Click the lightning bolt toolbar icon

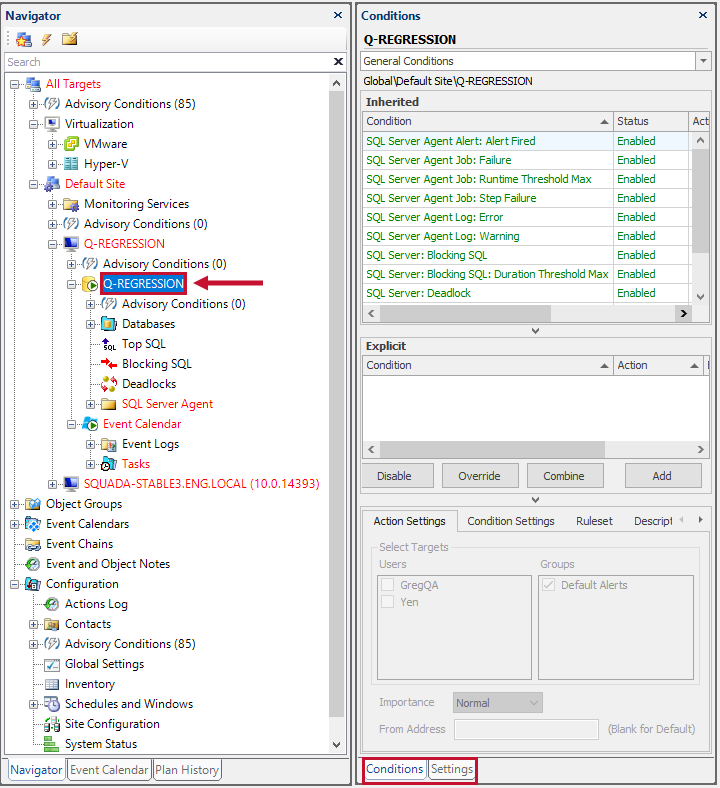(47, 39)
